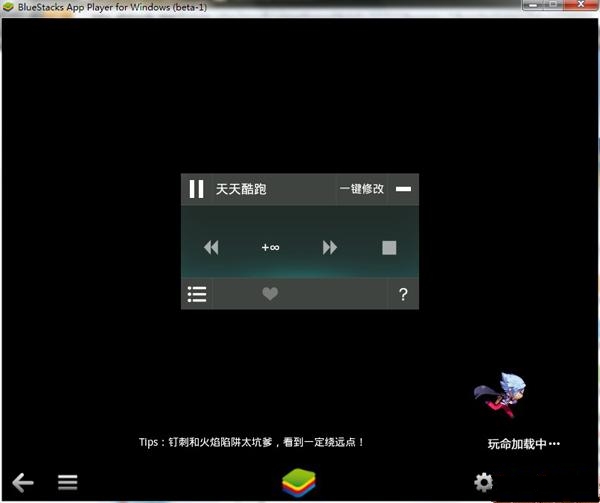Open the list menu icon in the overlay
Image resolution: width=600 pixels, height=503 pixels.
197,294
